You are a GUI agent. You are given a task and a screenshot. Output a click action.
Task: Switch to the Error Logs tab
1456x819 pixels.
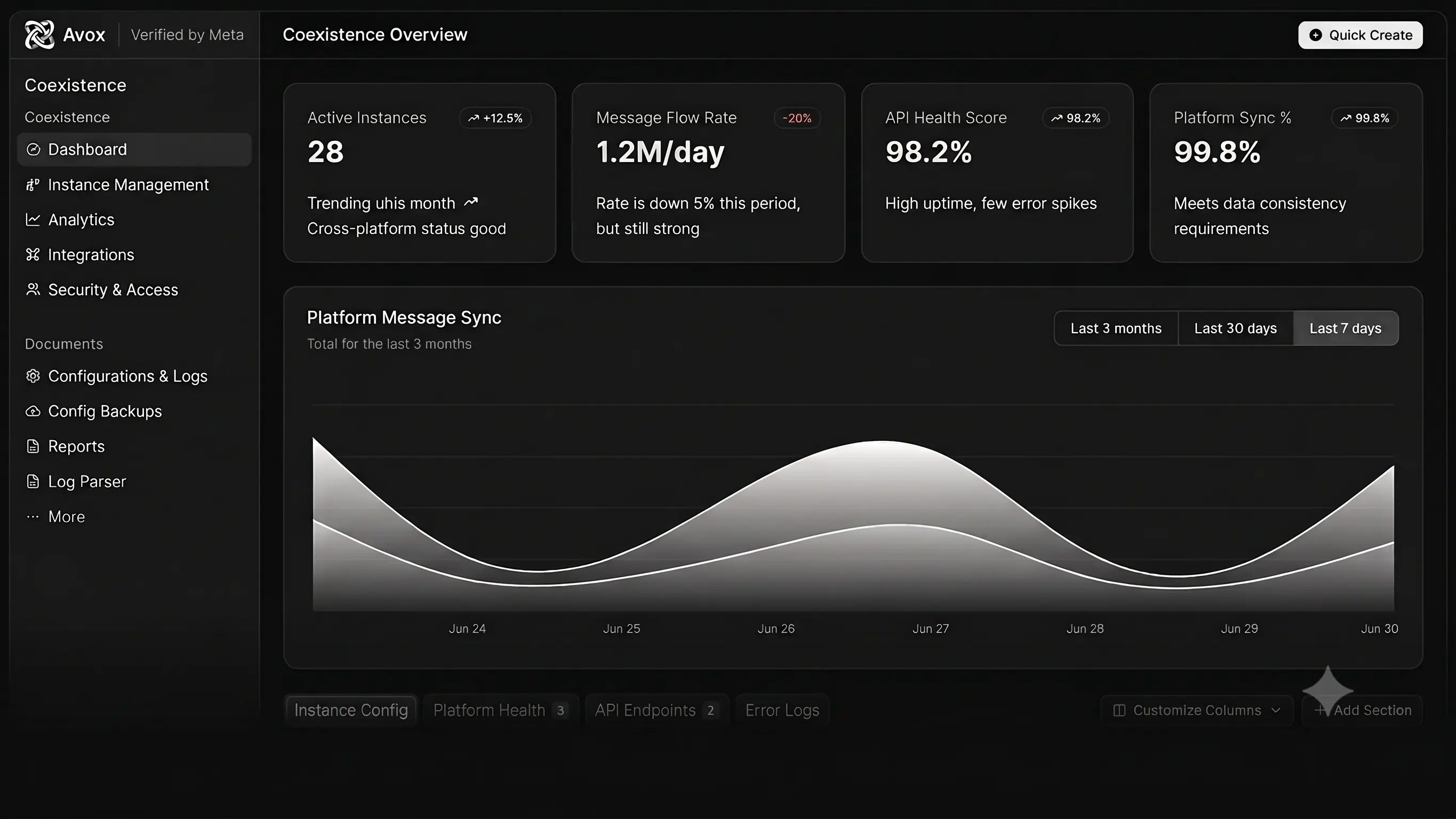click(782, 710)
